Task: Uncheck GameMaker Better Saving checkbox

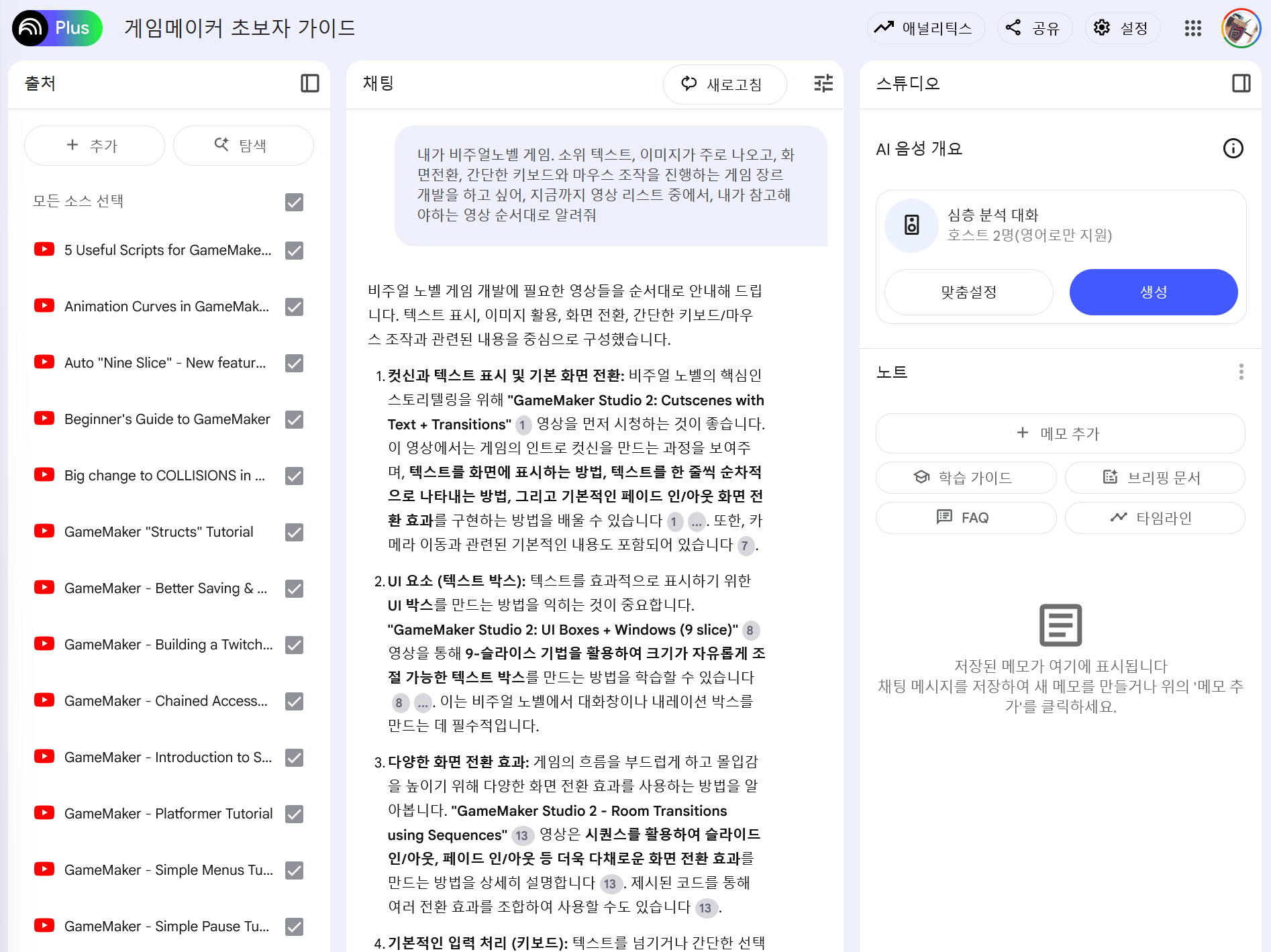Action: pyautogui.click(x=294, y=588)
